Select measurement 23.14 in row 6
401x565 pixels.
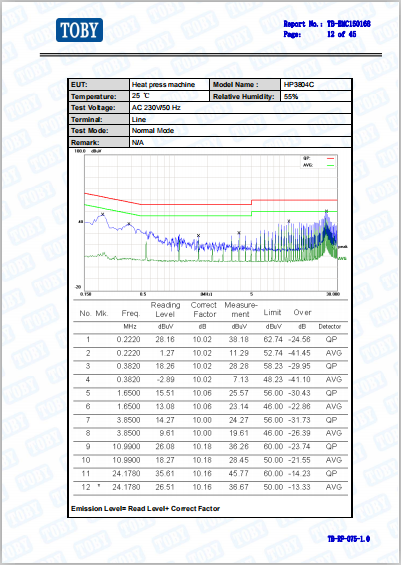click(x=239, y=406)
